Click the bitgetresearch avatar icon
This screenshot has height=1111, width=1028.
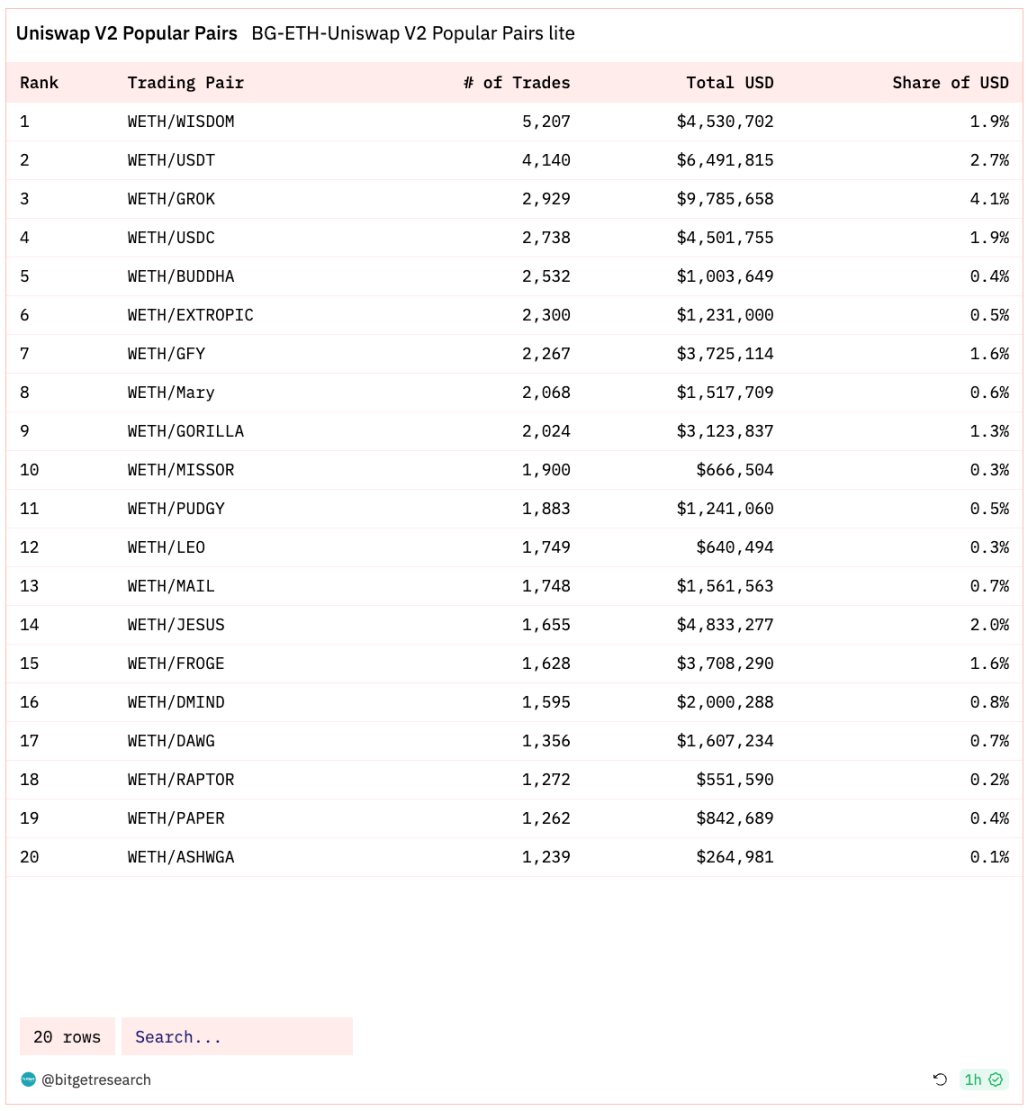pyautogui.click(x=28, y=1079)
